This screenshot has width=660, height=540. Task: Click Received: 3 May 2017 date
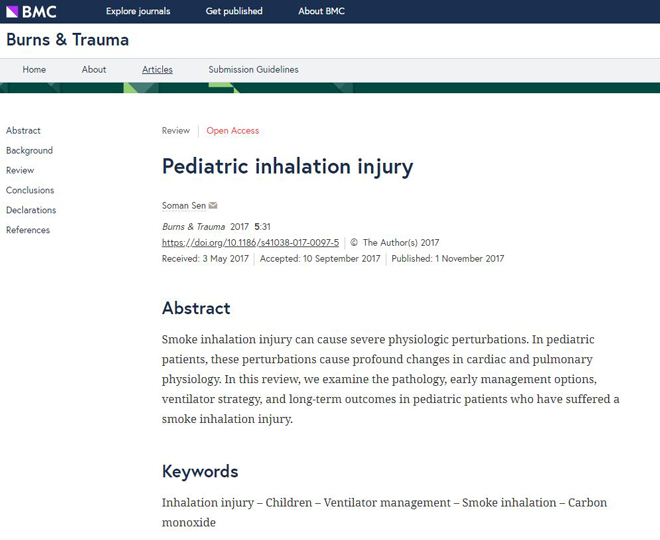(x=205, y=258)
